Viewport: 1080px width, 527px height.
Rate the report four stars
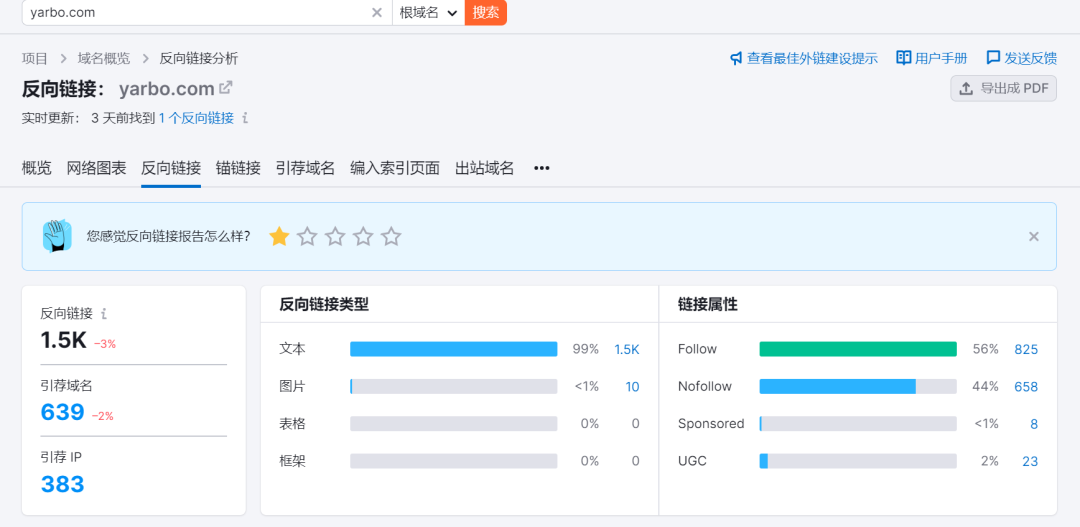pos(363,237)
